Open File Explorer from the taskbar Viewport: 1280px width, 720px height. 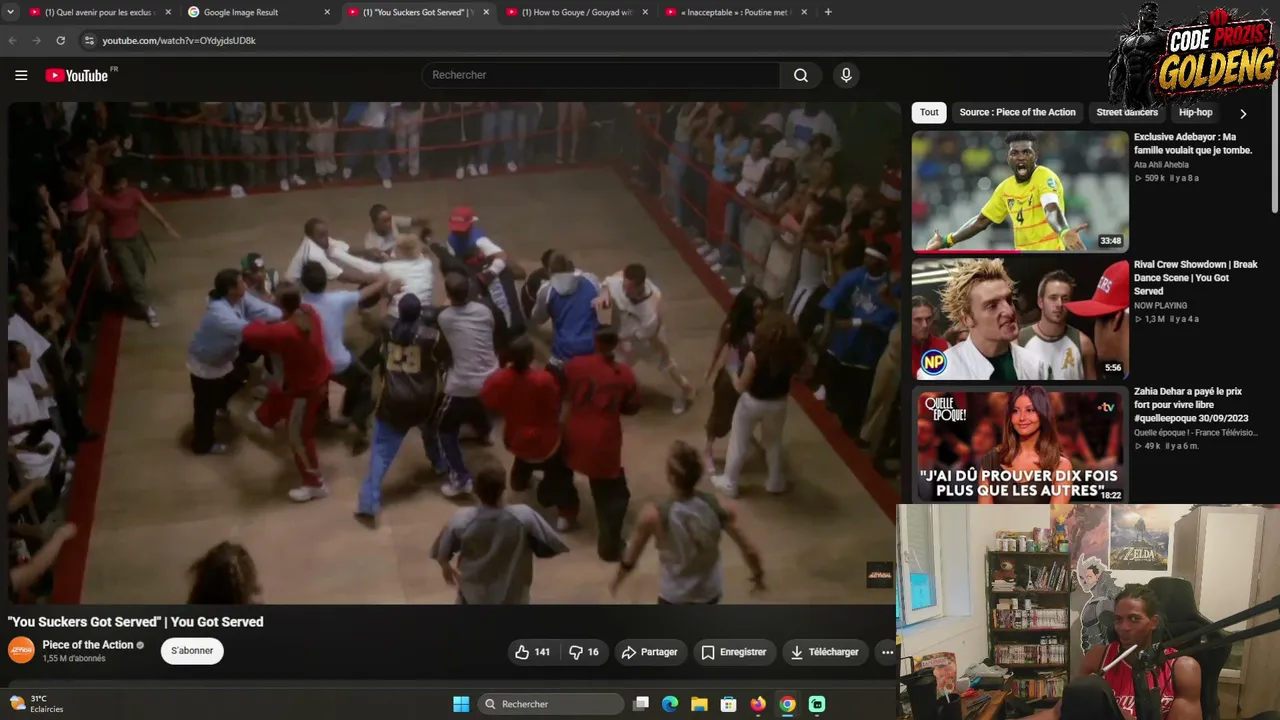pyautogui.click(x=699, y=704)
